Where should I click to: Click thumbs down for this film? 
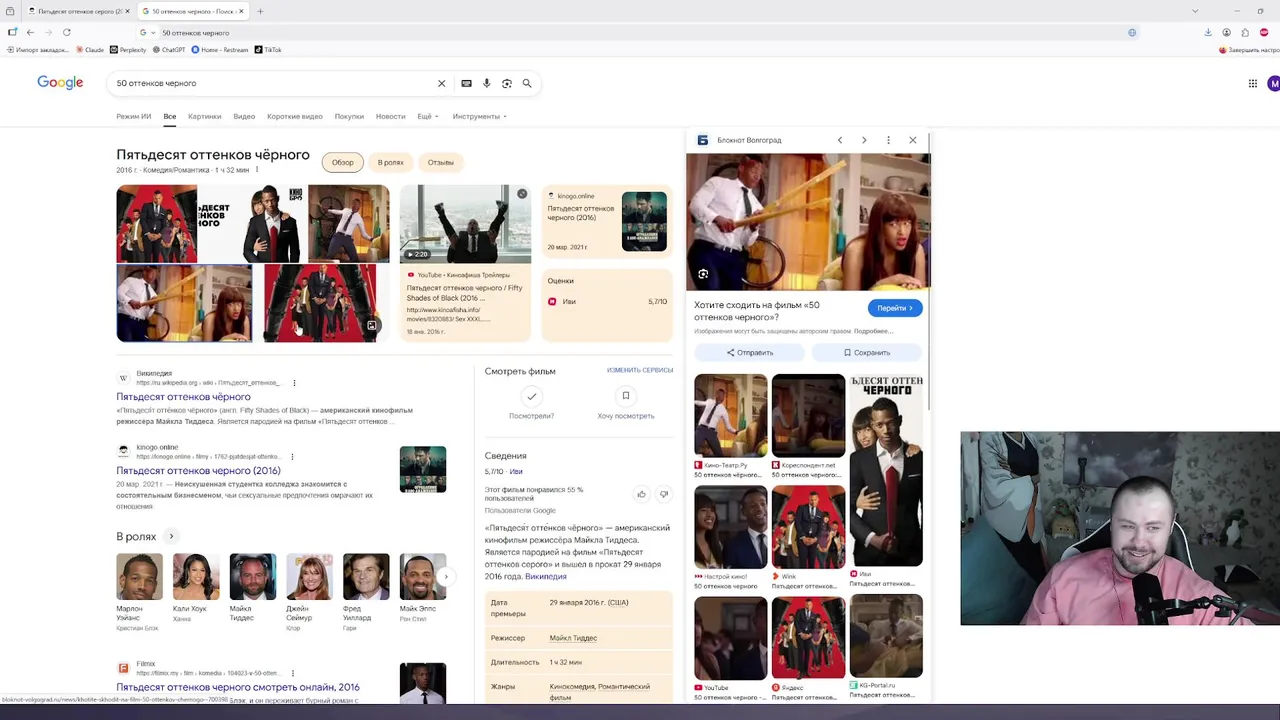tap(663, 494)
